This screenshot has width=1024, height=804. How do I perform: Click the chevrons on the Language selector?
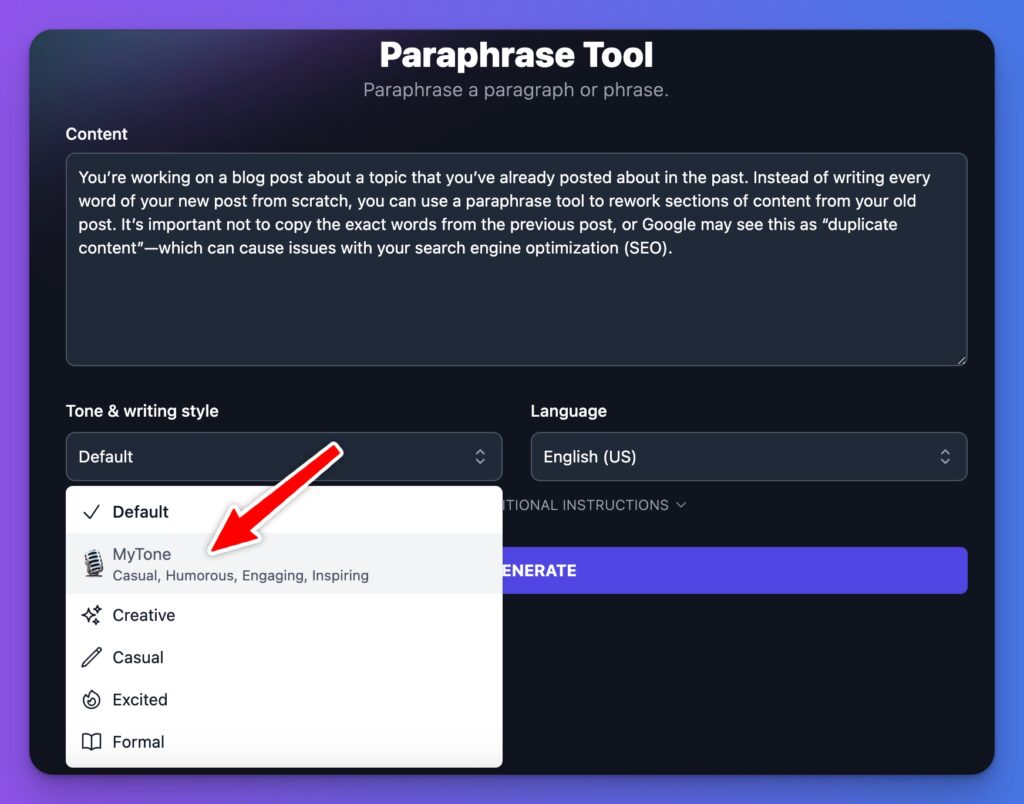pyautogui.click(x=944, y=456)
